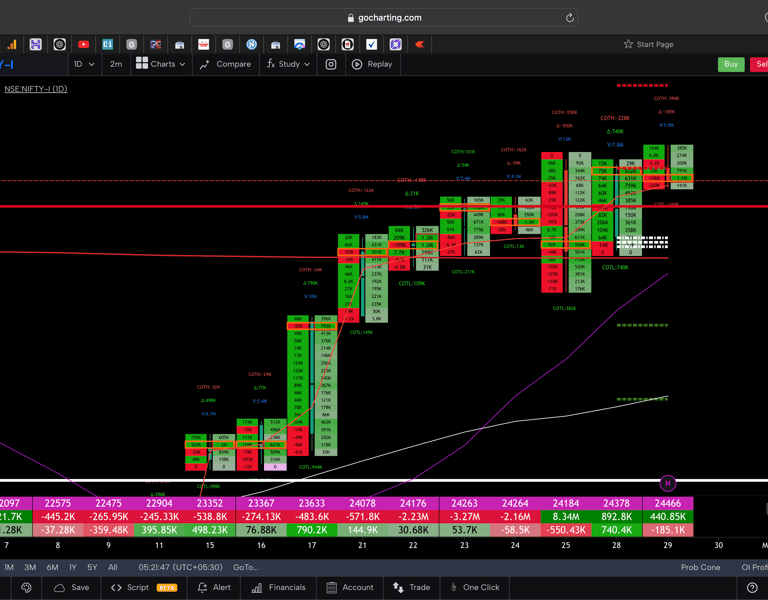Open the purple floppy-disk bookmark icon

tap(35, 45)
